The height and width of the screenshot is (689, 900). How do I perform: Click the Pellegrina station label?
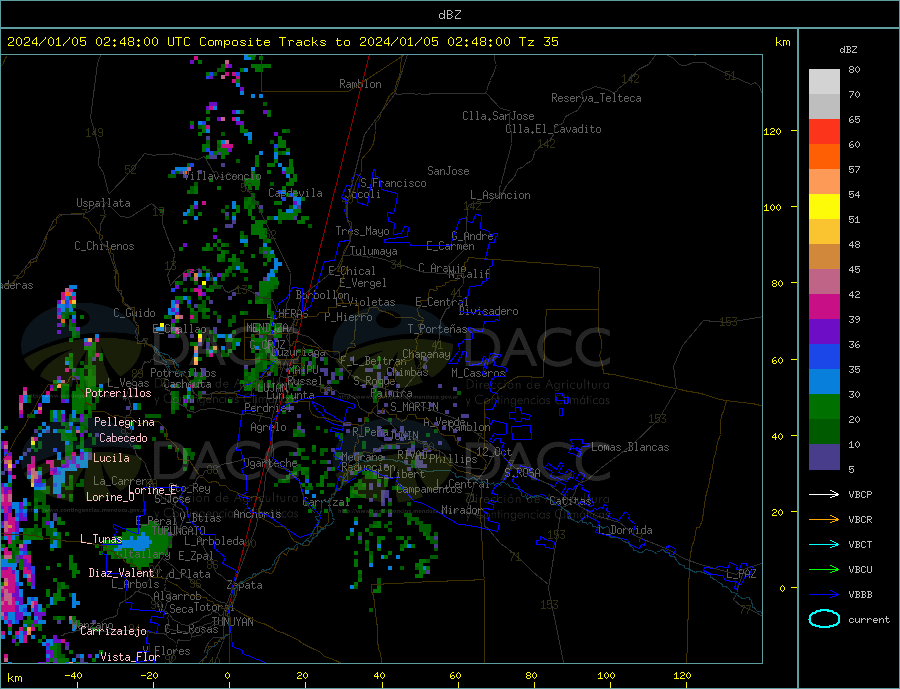tap(125, 422)
